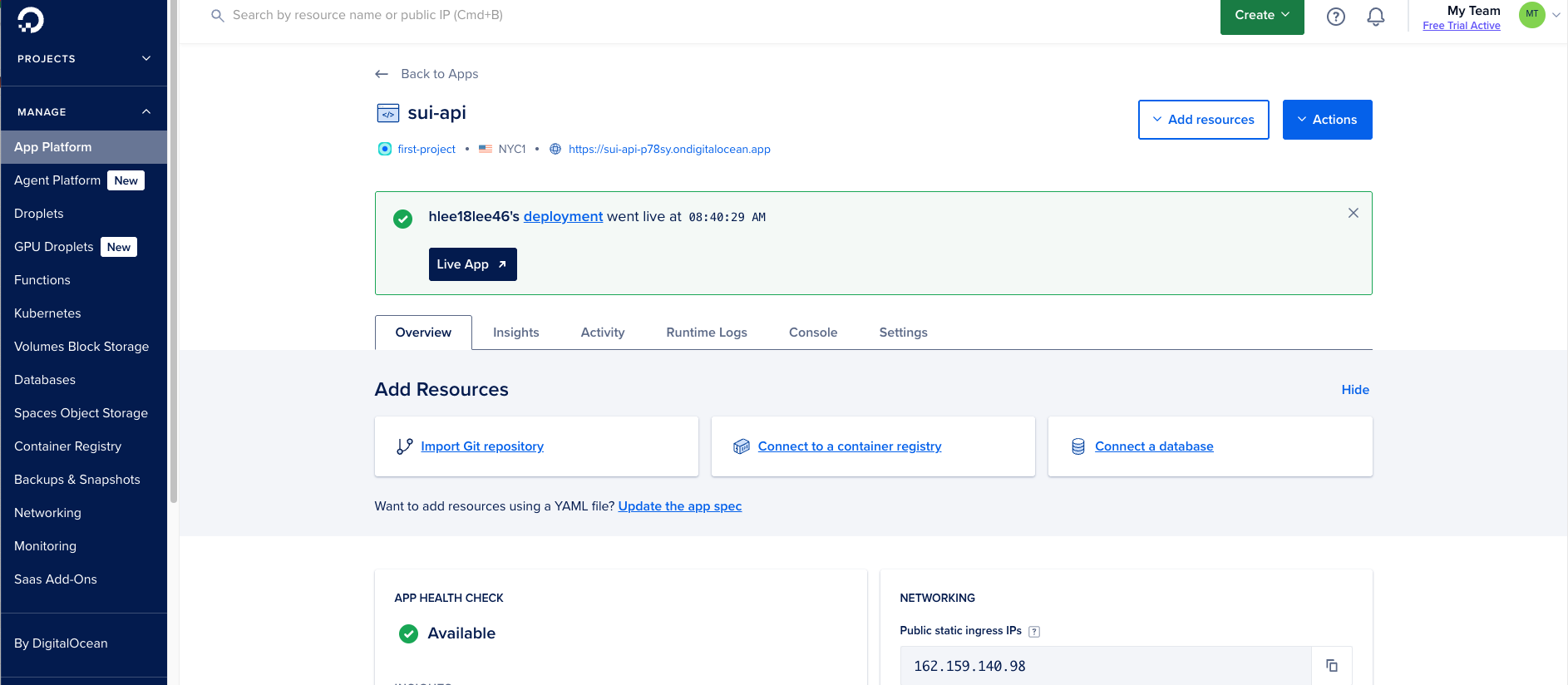This screenshot has height=685, width=1568.
Task: Click the globe icon beside the app URL
Action: coord(555,149)
